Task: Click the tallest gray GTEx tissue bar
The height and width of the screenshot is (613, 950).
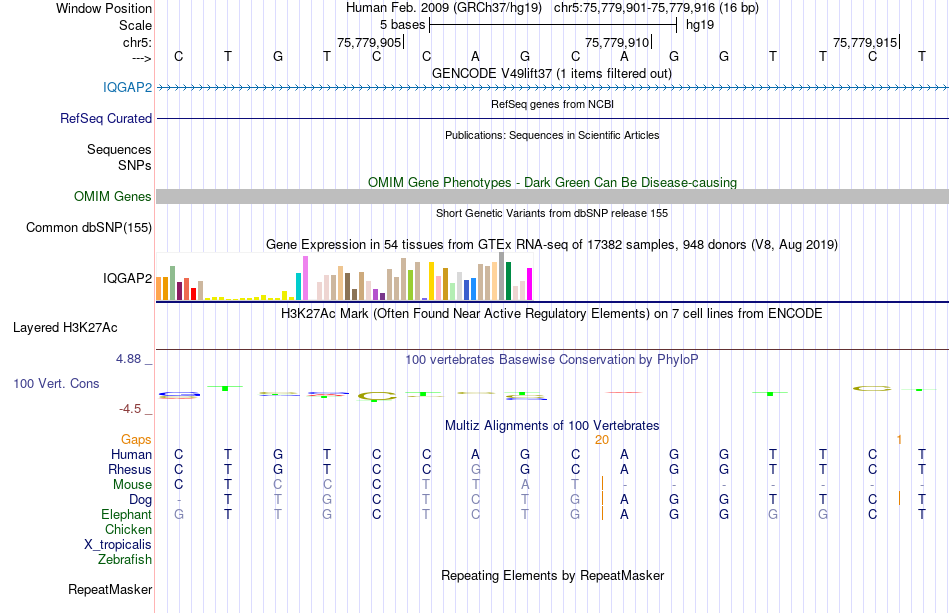Action: pyautogui.click(x=502, y=276)
